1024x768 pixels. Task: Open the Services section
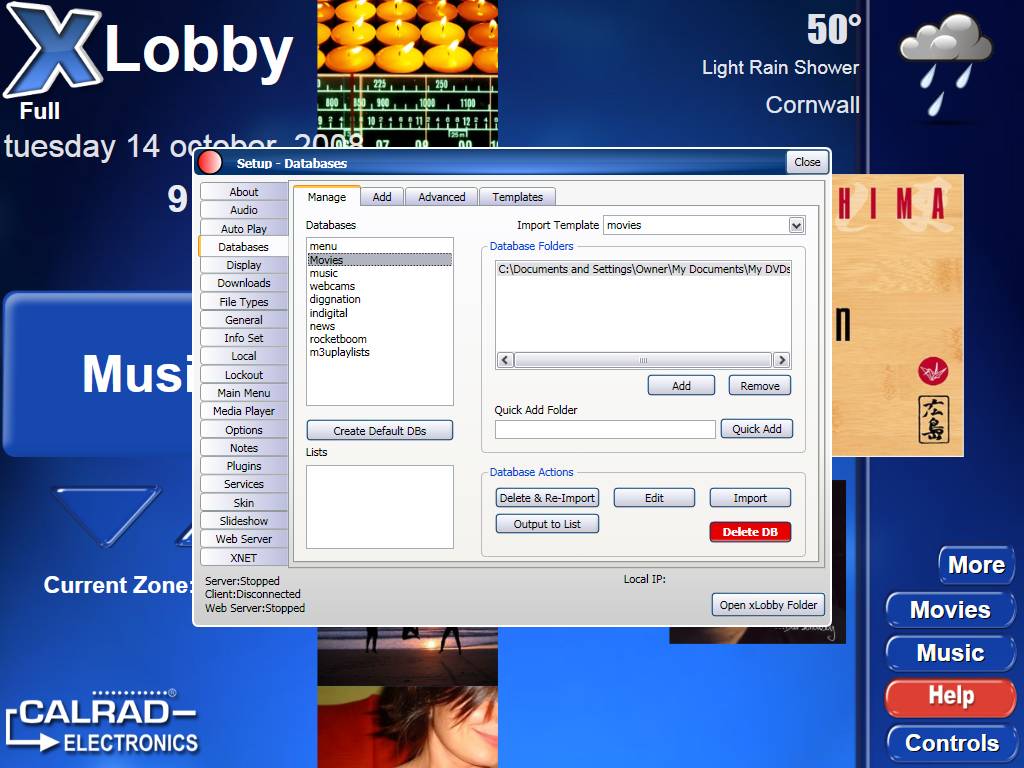click(x=244, y=484)
